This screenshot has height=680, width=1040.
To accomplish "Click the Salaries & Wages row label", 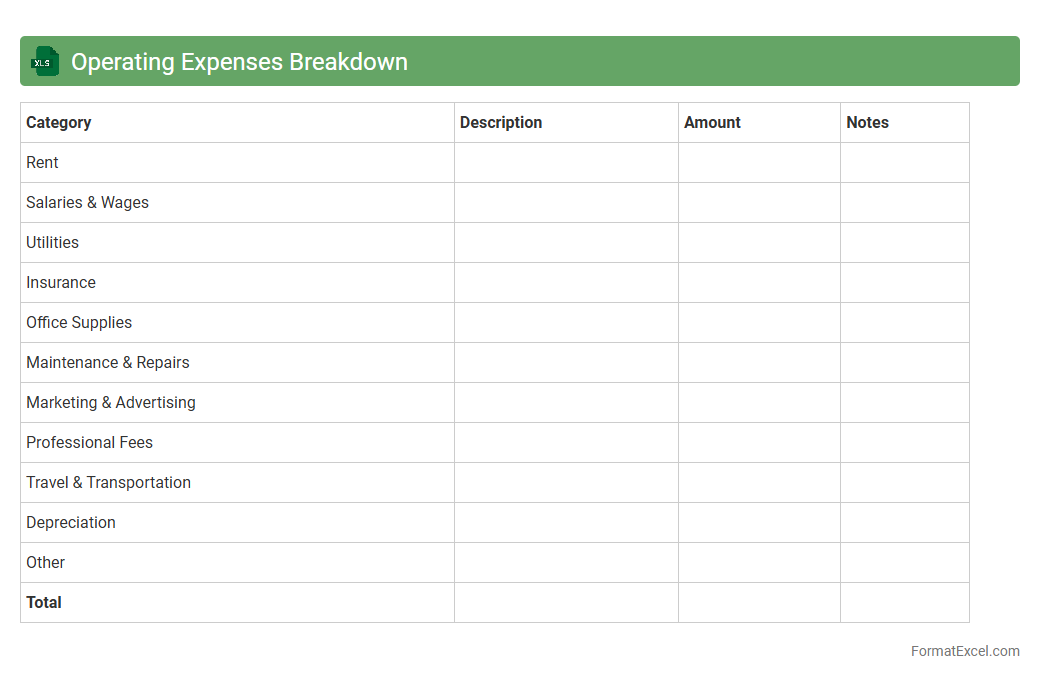I will (88, 203).
